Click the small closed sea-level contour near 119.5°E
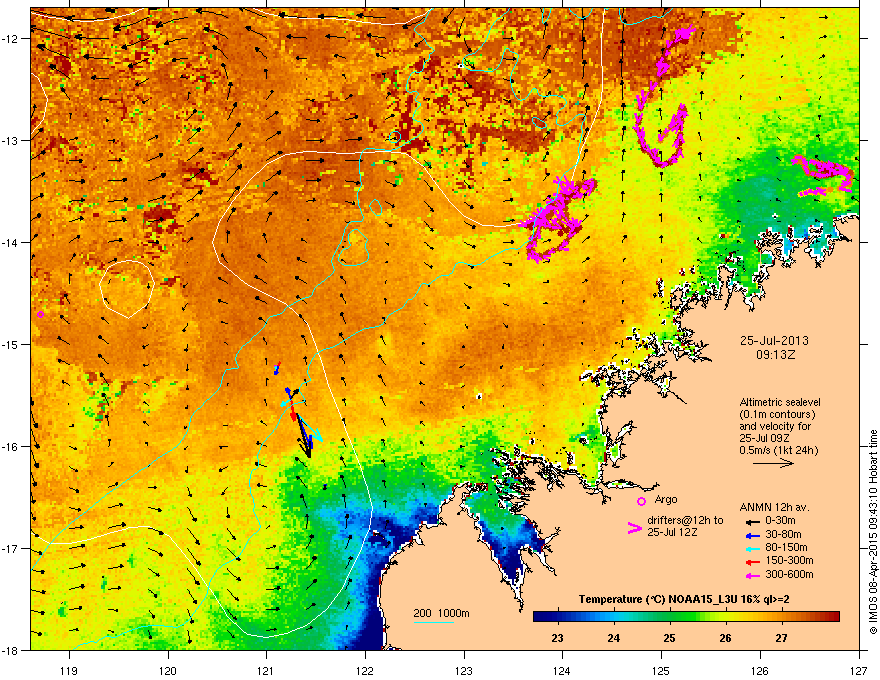This screenshot has height=680, width=880. [127, 289]
